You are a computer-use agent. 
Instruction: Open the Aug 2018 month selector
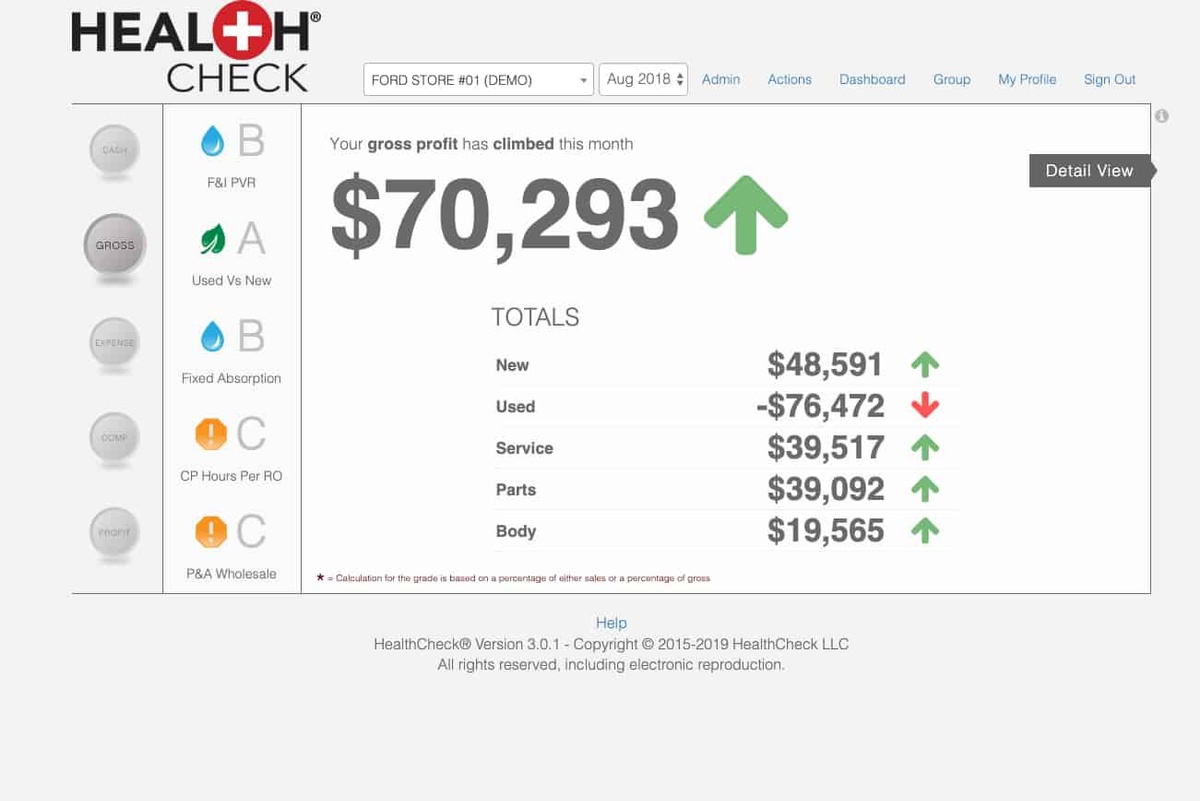click(643, 79)
